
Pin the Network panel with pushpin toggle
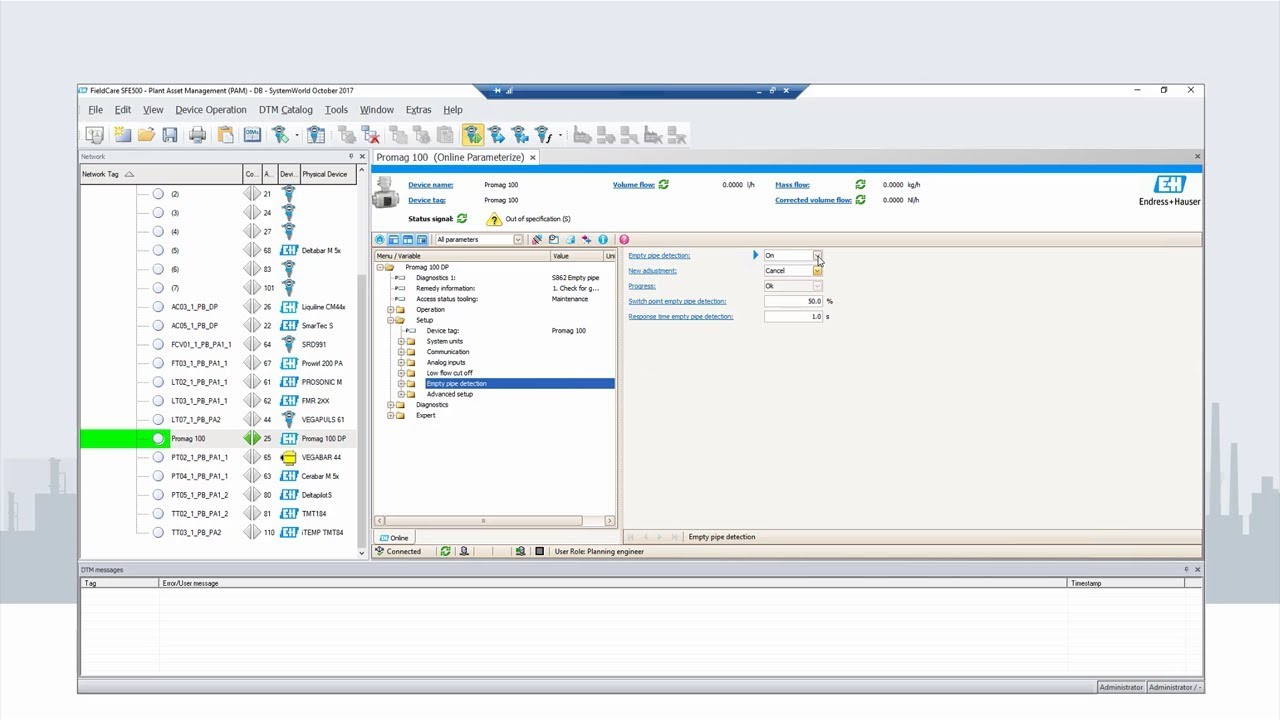pyautogui.click(x=351, y=156)
